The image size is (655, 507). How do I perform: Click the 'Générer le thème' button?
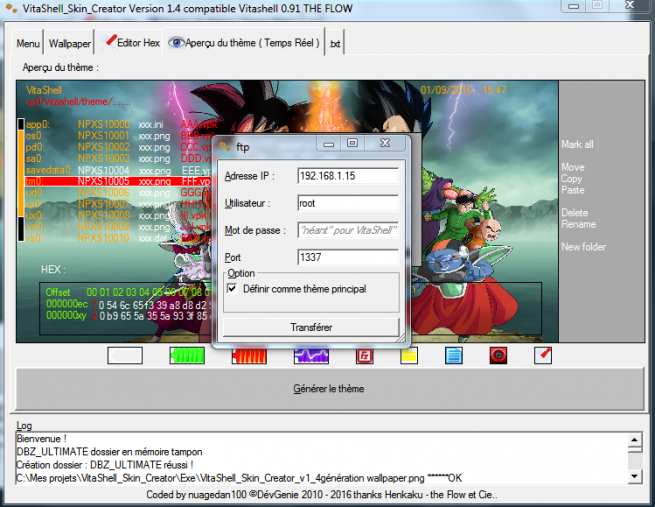tap(328, 388)
